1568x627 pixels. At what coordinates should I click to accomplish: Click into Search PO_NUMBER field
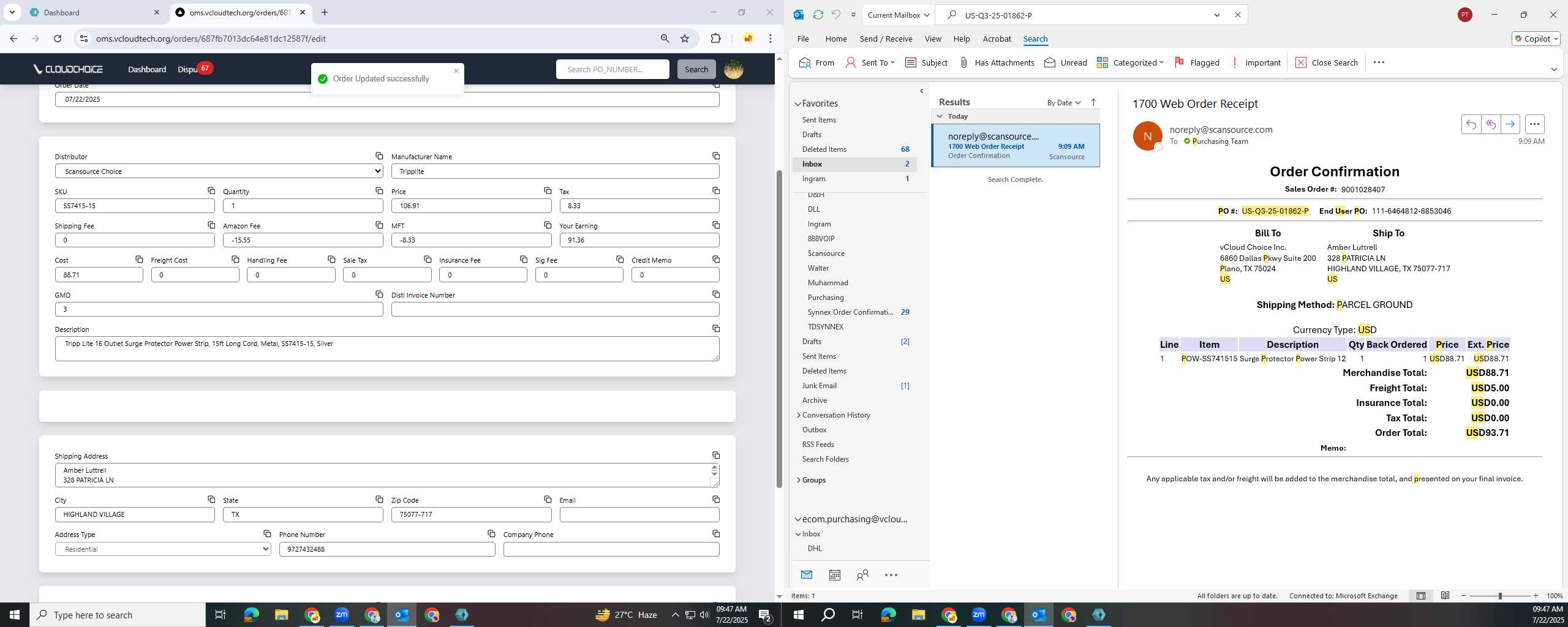612,69
